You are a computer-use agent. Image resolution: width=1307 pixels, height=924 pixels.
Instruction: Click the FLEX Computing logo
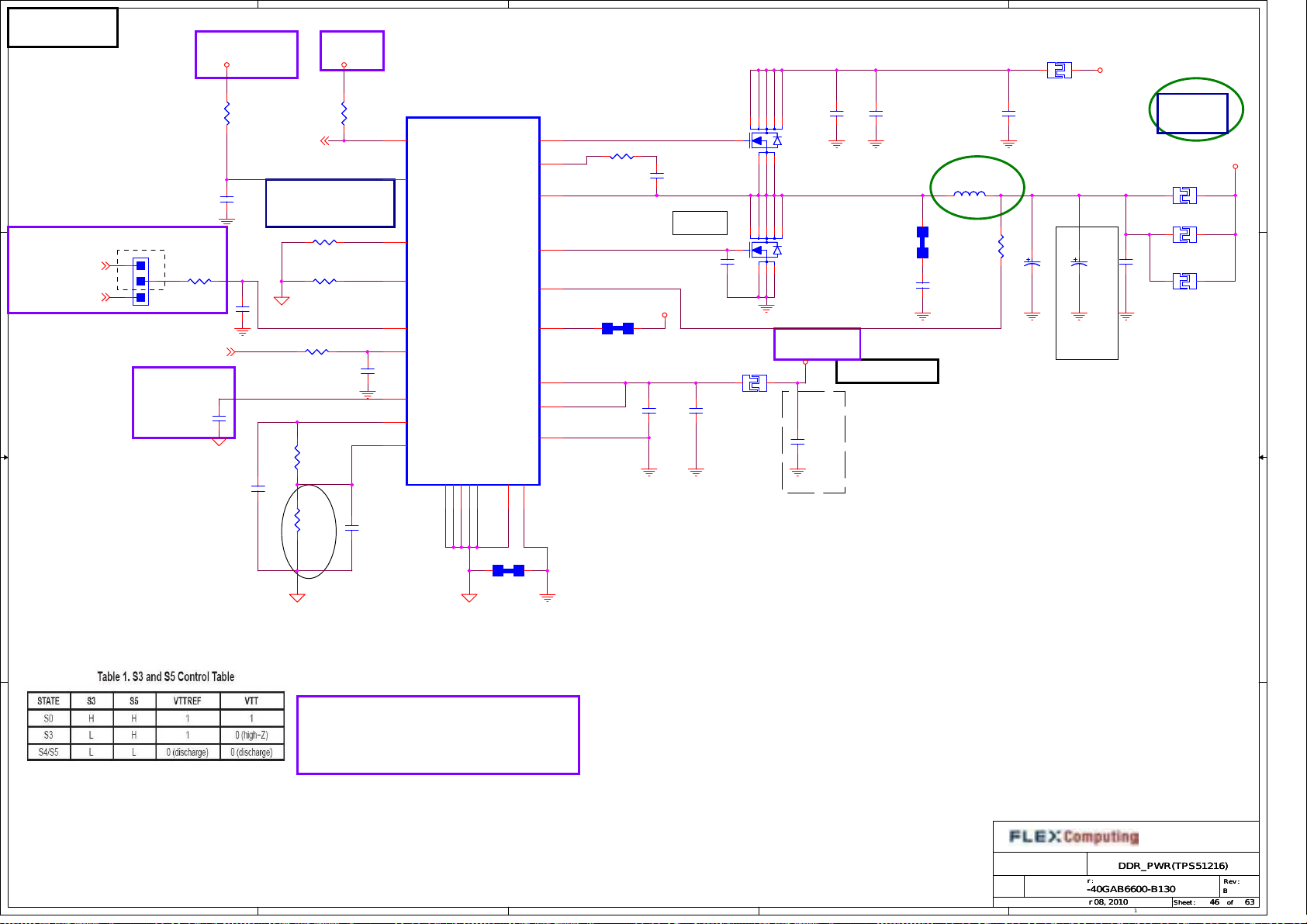[1074, 836]
